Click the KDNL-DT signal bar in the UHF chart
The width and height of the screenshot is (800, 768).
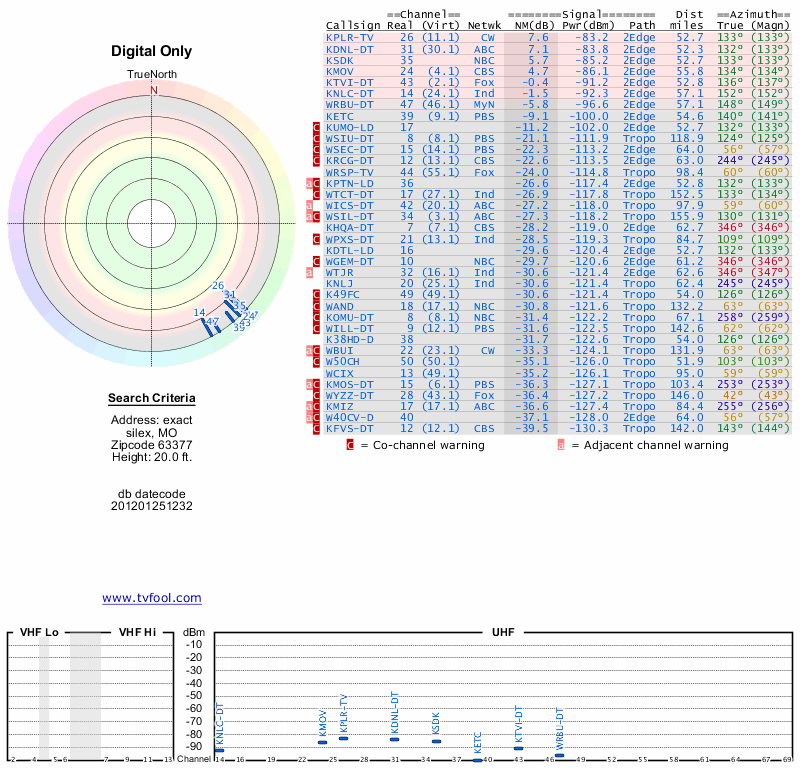click(x=394, y=739)
